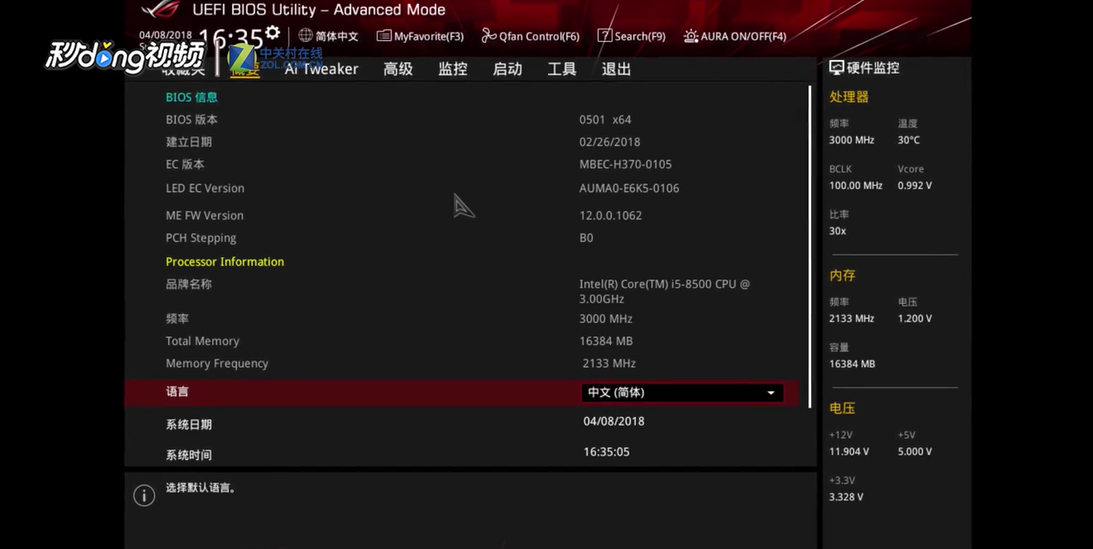Select the 系统日期 value 04/08/2018
This screenshot has height=549, width=1093.
[x=613, y=421]
